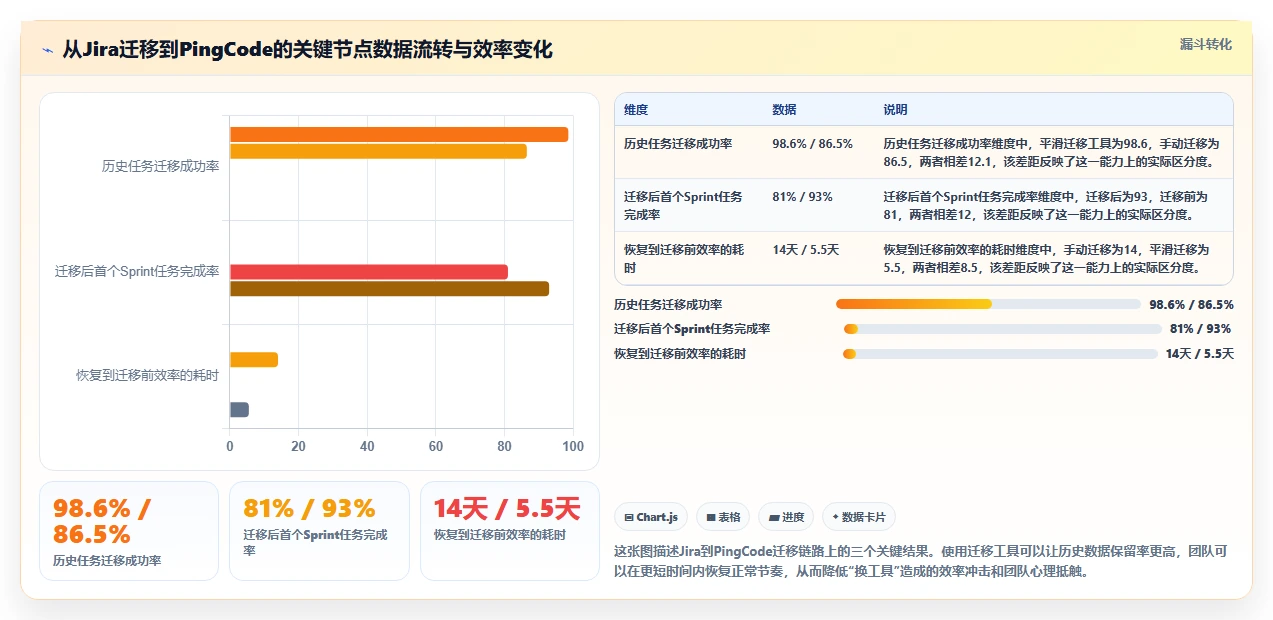This screenshot has width=1273, height=620.
Task: Click the 漏斗转化 tag in the header
Action: click(x=1205, y=45)
